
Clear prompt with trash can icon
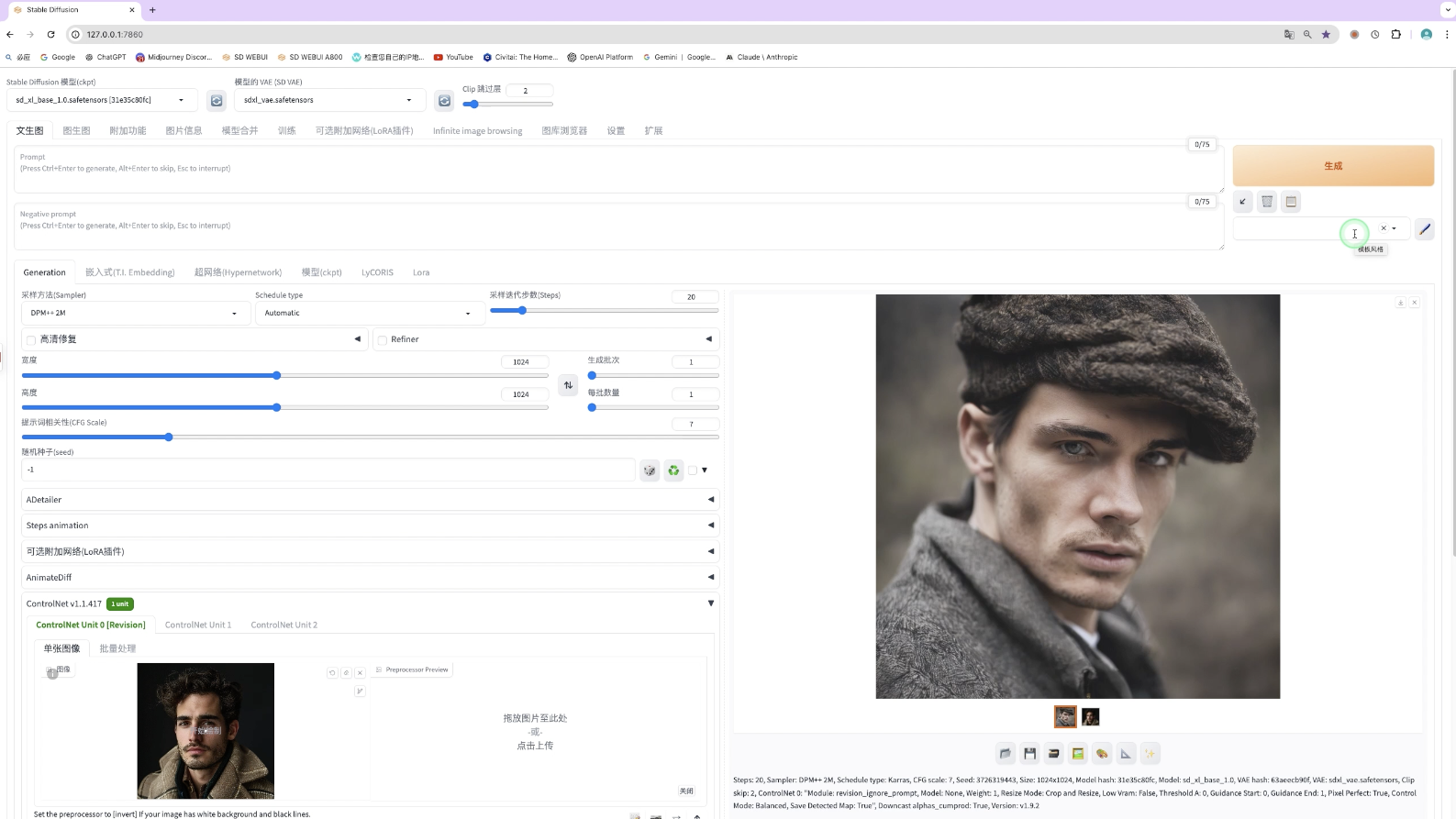point(1267,202)
